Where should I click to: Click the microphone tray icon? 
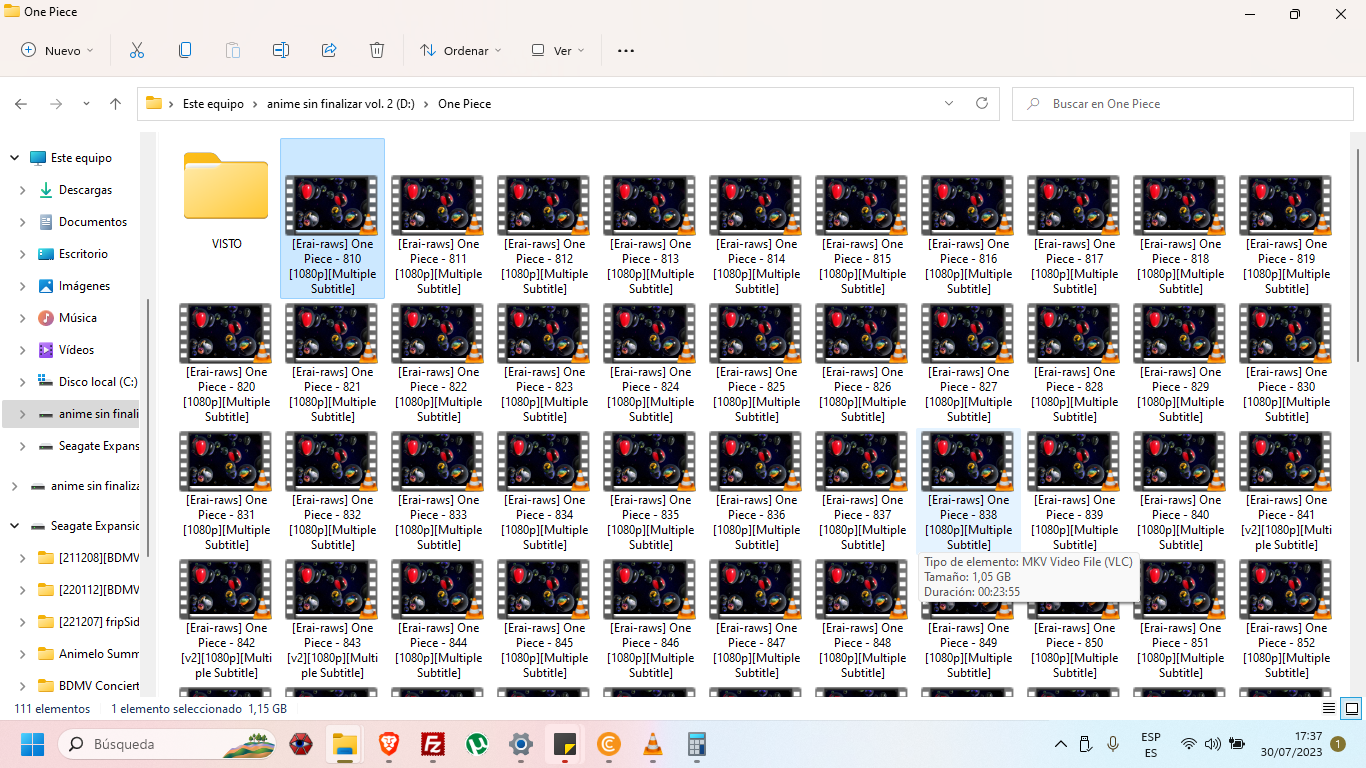[x=1113, y=744]
